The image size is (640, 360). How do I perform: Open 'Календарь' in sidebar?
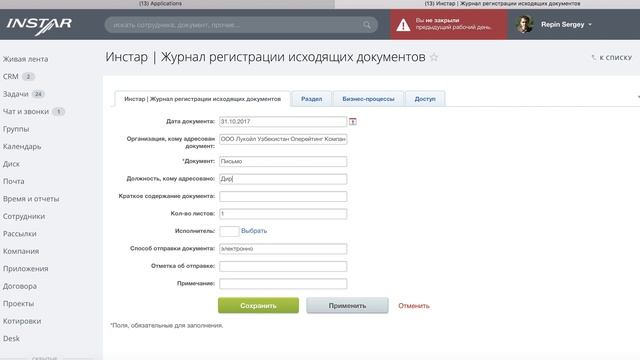coord(22,147)
